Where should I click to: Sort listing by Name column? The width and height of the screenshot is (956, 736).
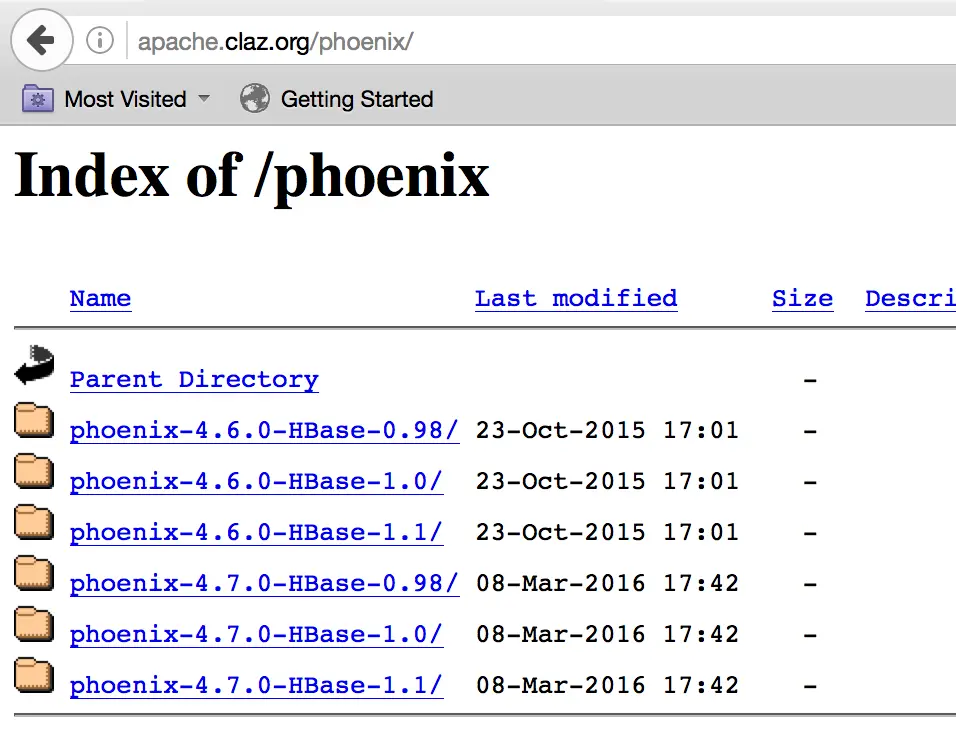click(101, 299)
